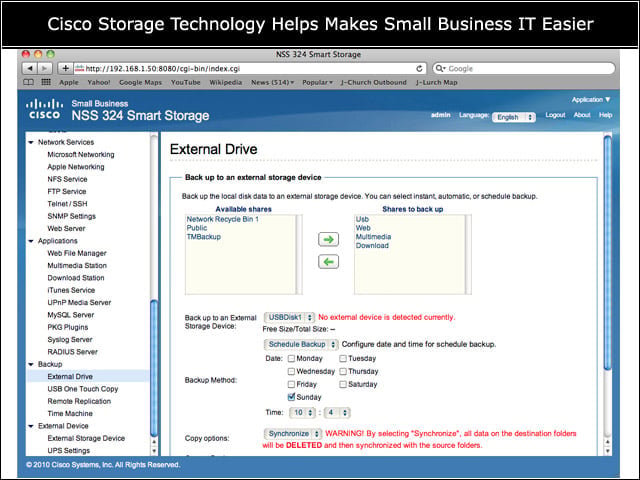Open the Apple bookmark
The image size is (640, 480).
pyautogui.click(x=69, y=82)
